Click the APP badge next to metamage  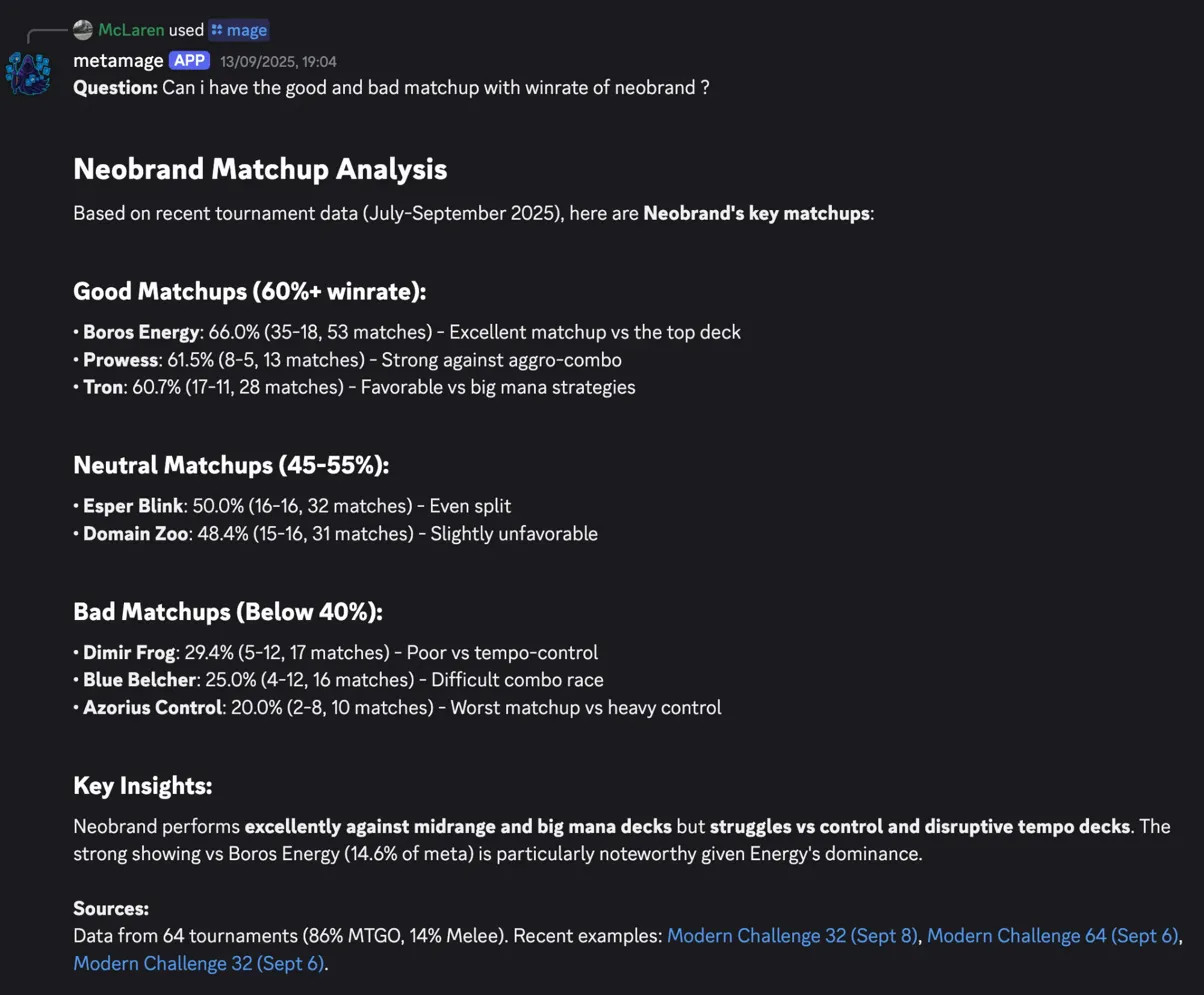[x=188, y=61]
